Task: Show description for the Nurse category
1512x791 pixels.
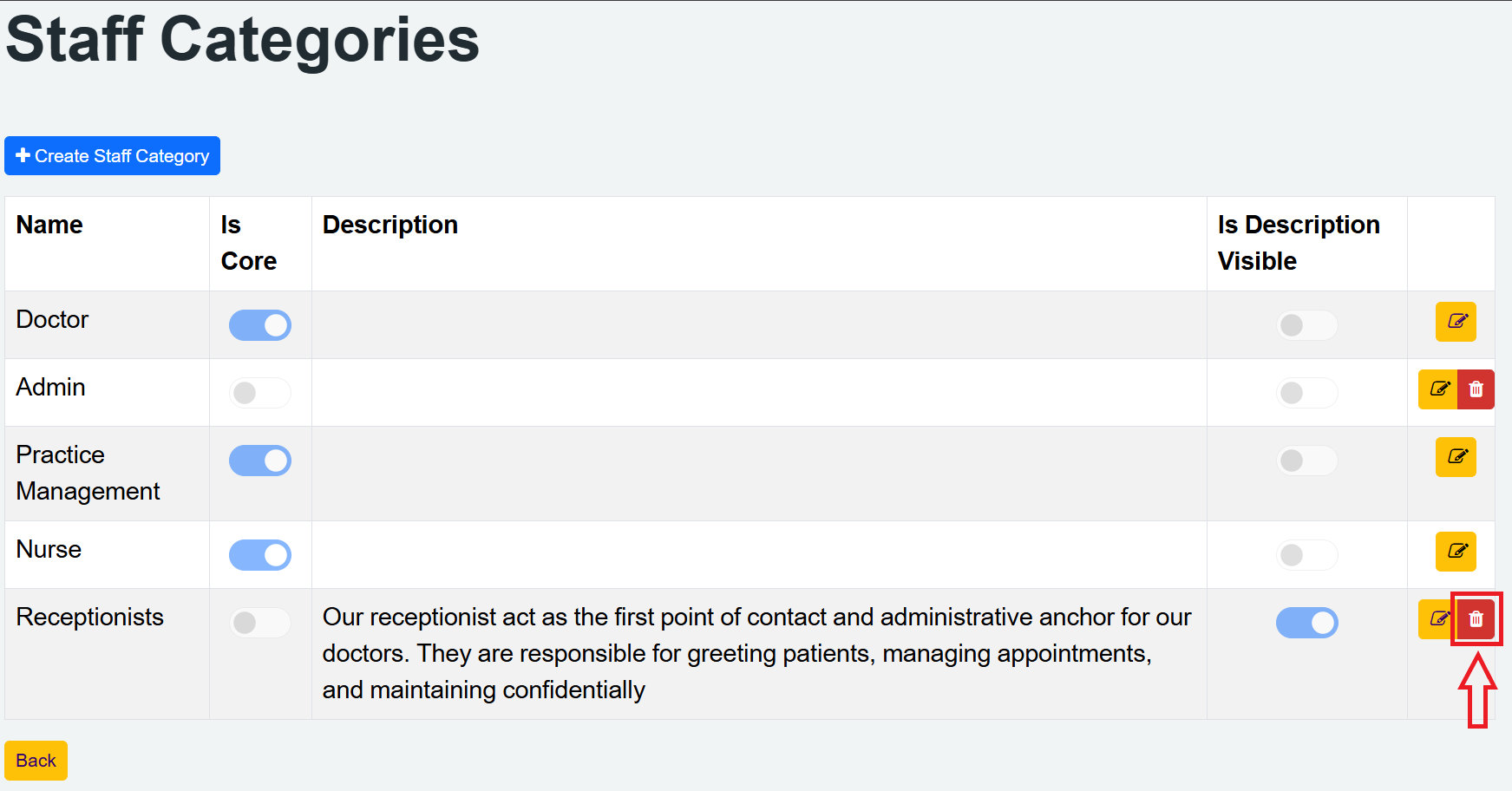Action: click(x=1306, y=555)
